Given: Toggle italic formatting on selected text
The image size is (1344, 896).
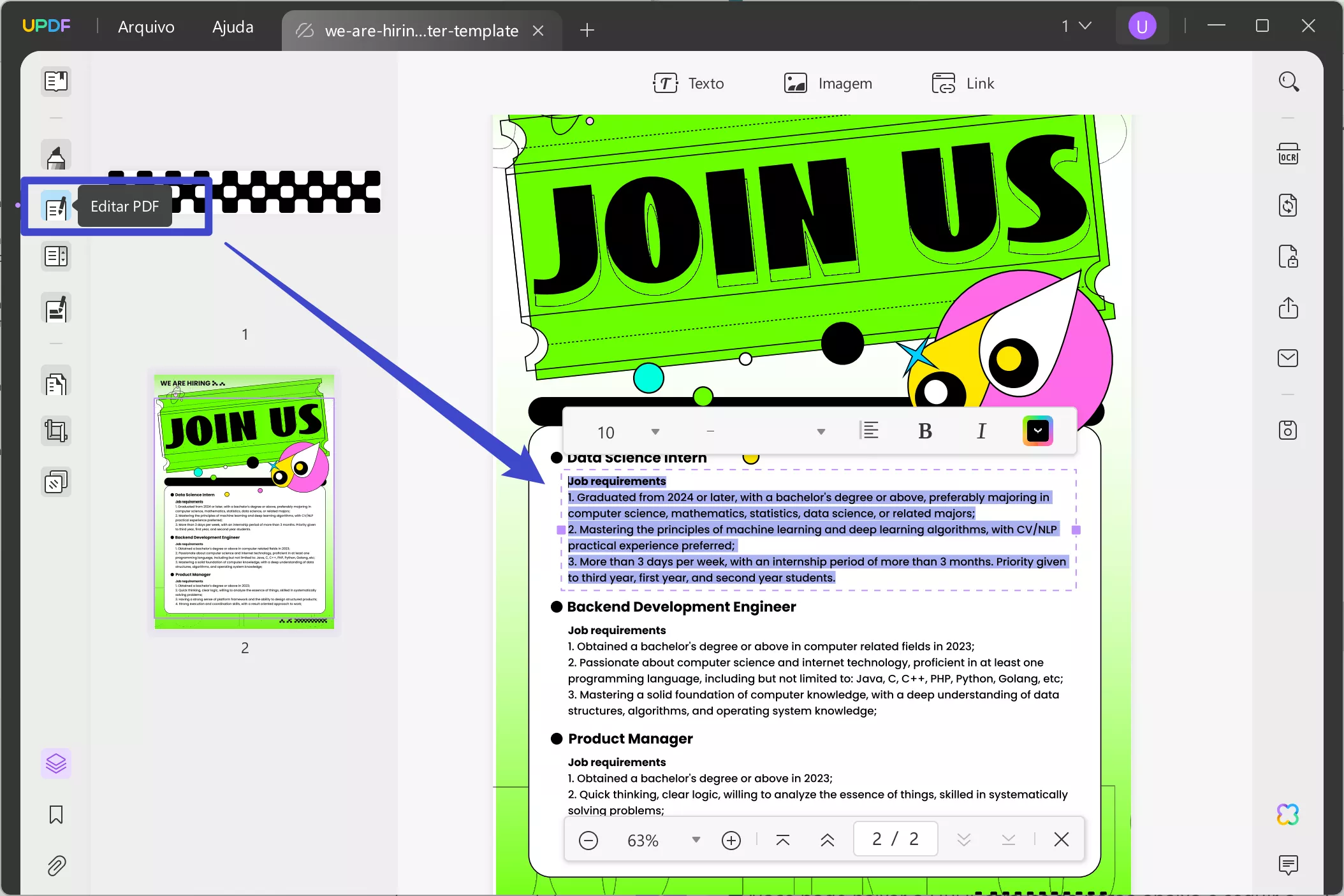Looking at the screenshot, I should pos(981,431).
